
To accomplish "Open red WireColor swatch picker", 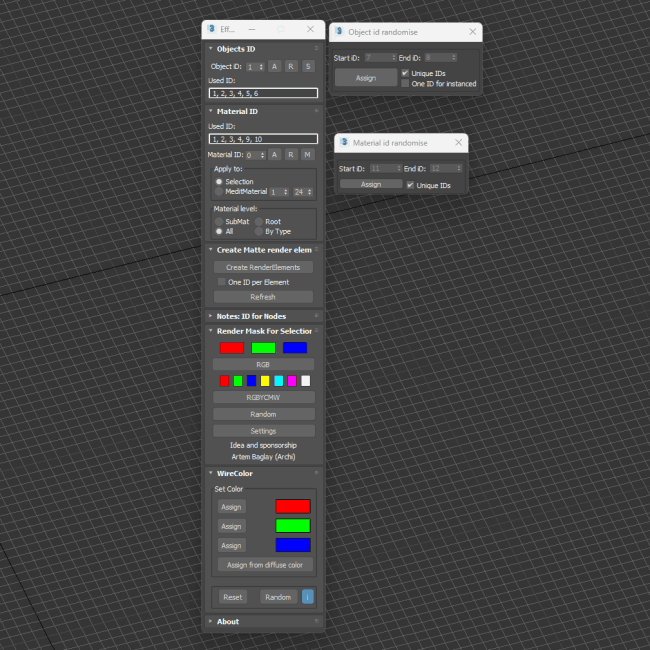I will coord(293,506).
